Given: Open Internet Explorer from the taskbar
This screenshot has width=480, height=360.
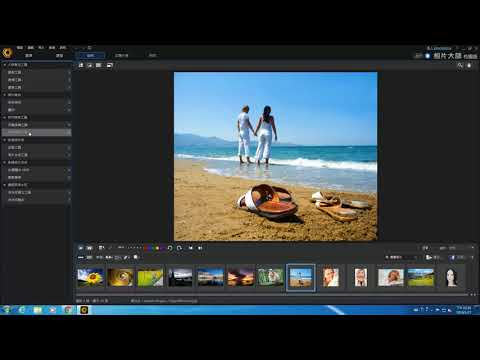Looking at the screenshot, I should [x=22, y=310].
